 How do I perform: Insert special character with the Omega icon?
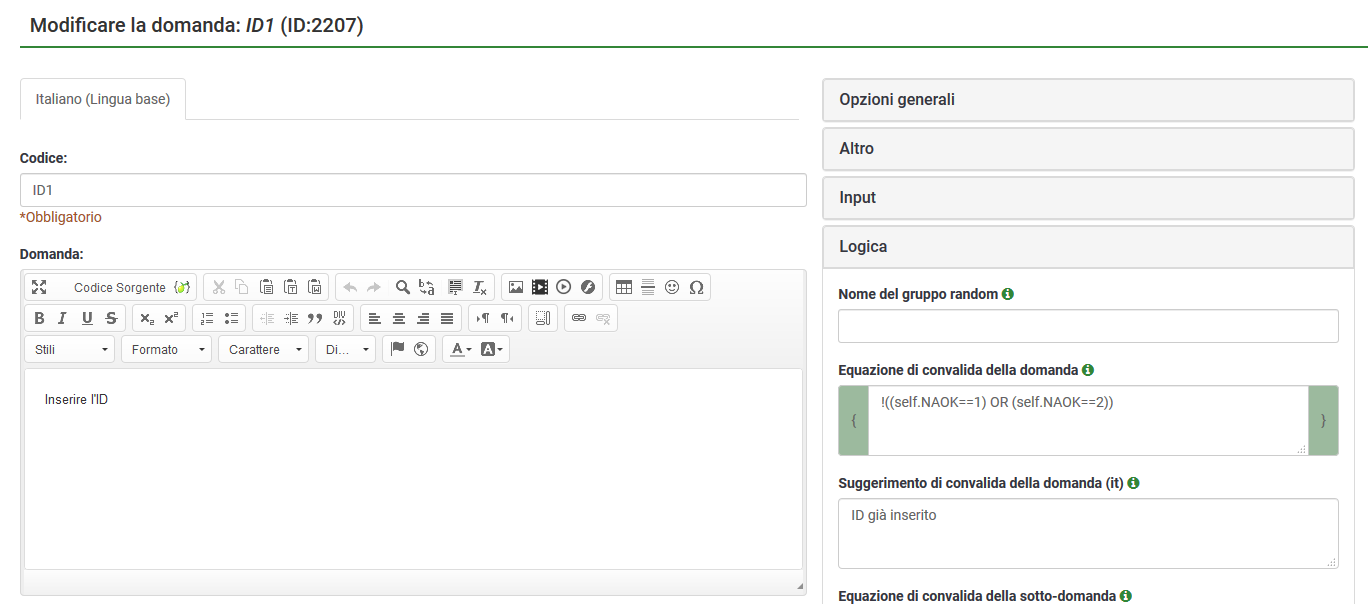(x=696, y=287)
